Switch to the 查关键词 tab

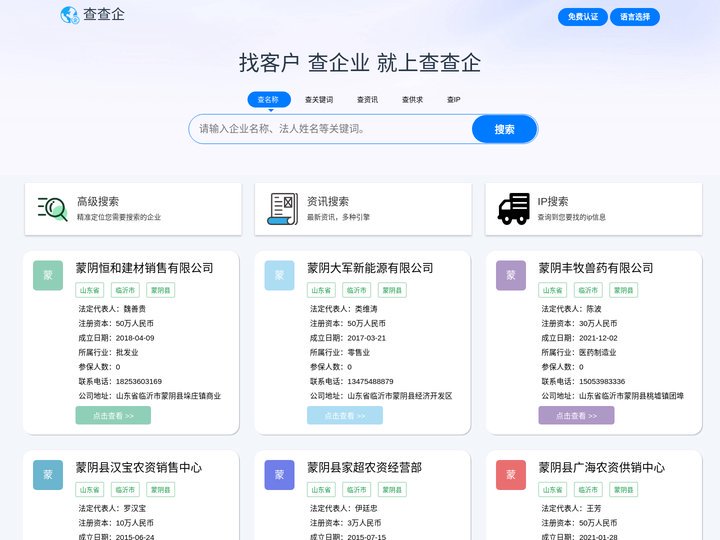click(319, 100)
